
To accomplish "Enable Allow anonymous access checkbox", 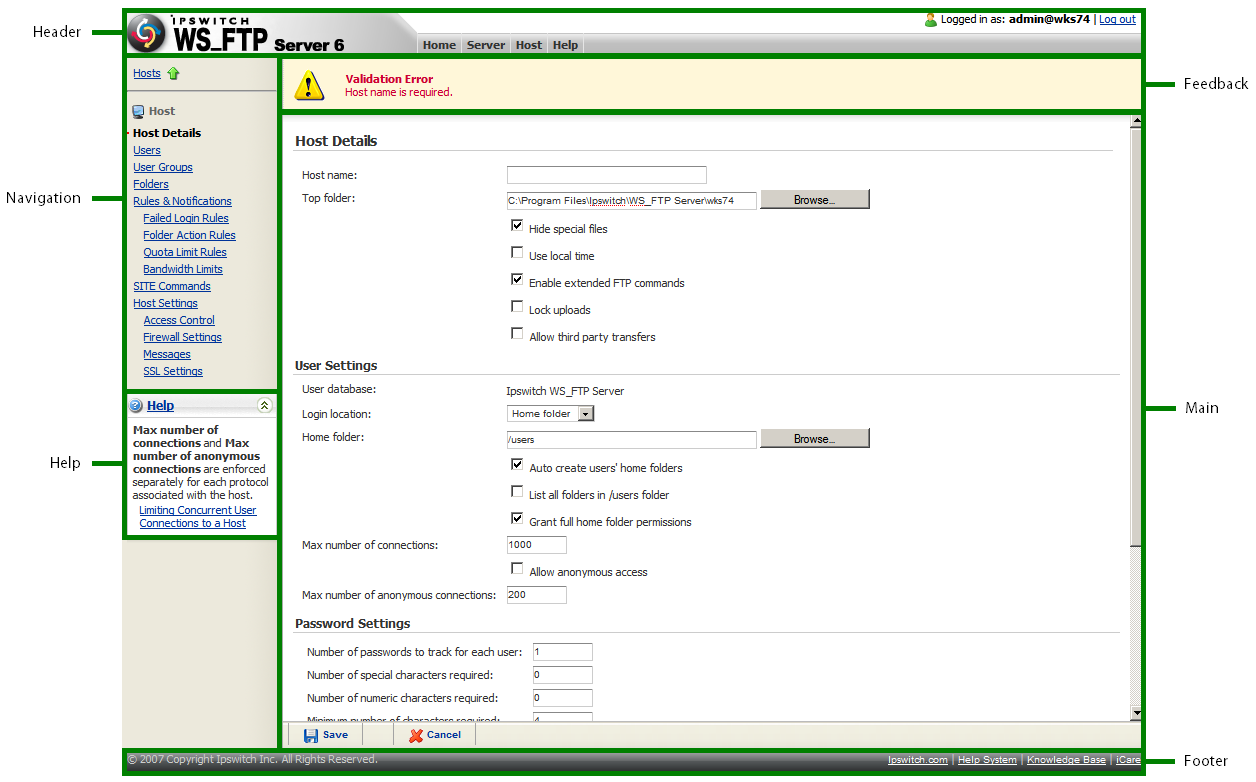I will [x=517, y=569].
